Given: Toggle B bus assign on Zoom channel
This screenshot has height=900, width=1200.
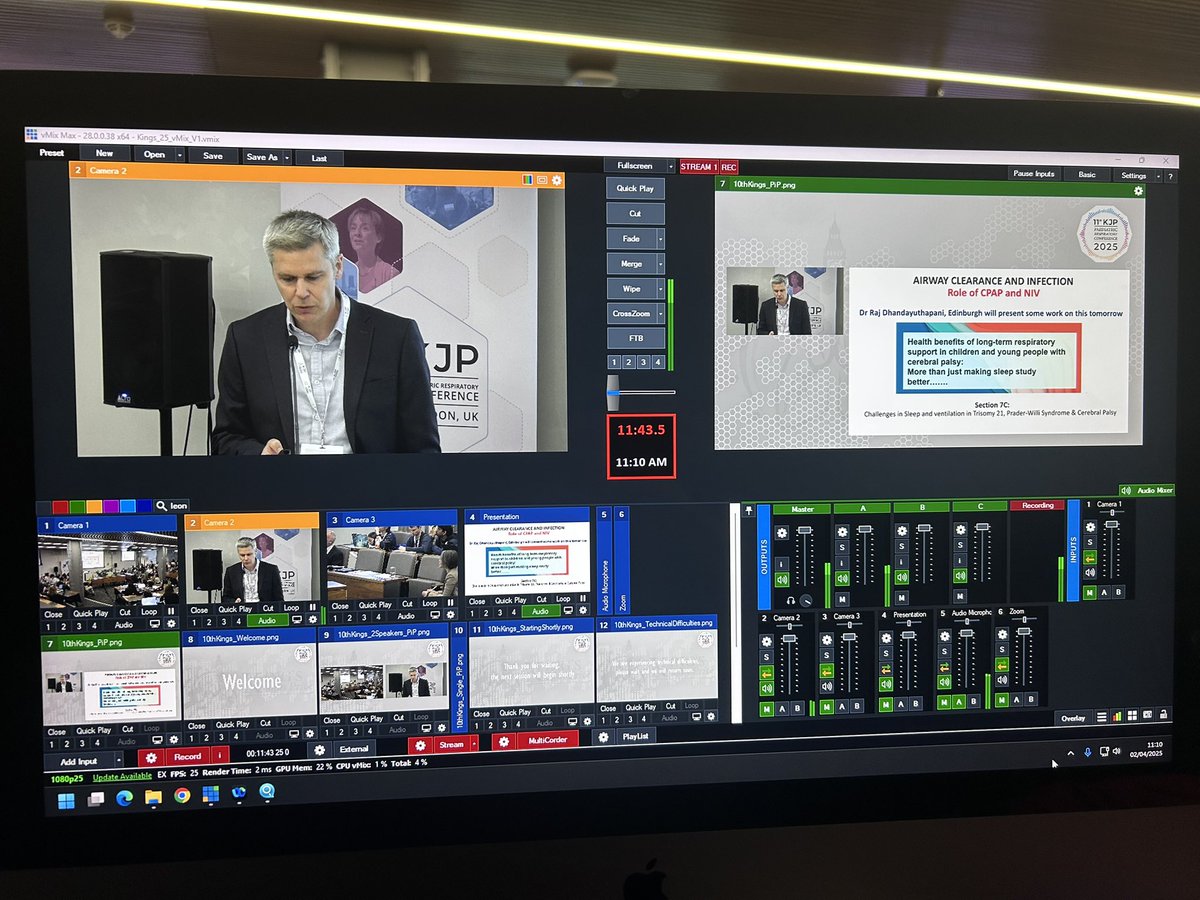Looking at the screenshot, I should pyautogui.click(x=1031, y=698).
